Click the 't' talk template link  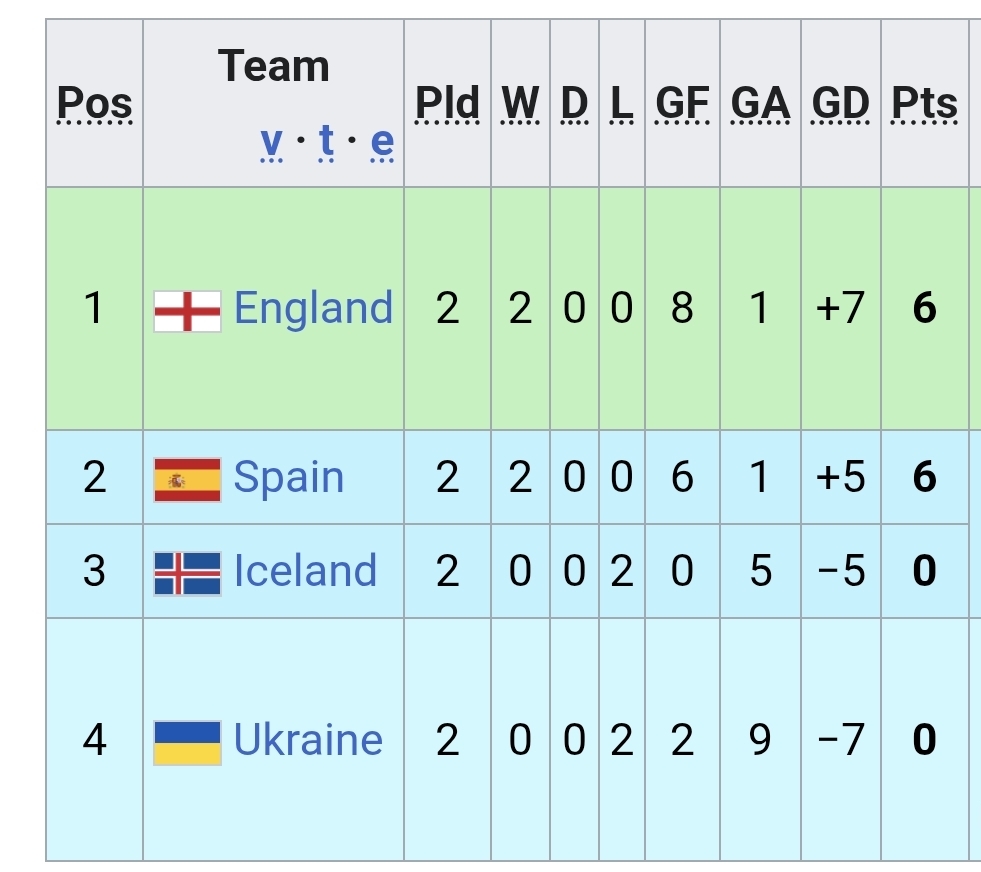click(326, 144)
